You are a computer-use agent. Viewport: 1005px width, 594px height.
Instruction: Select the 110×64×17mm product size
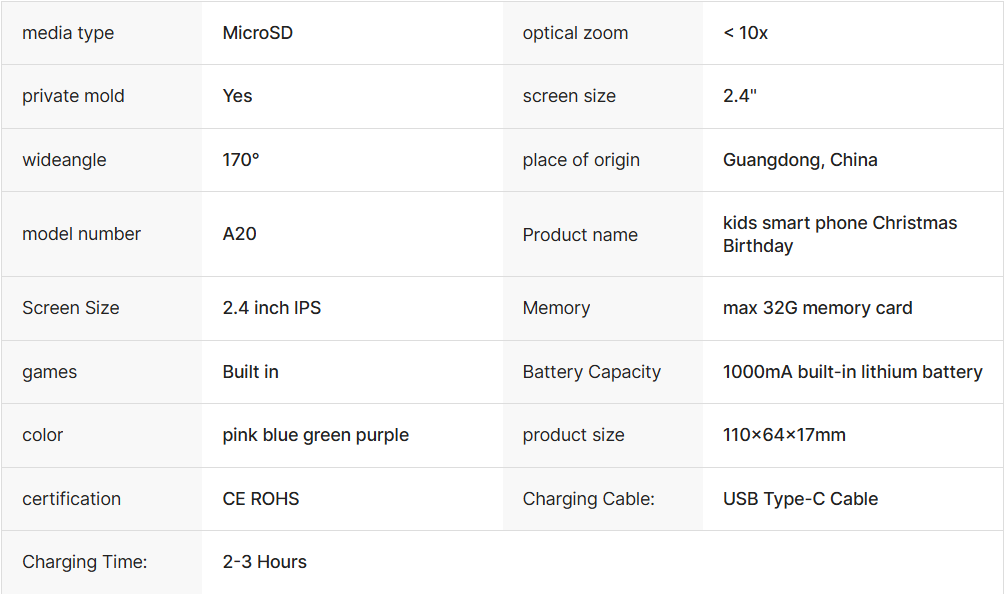click(x=784, y=435)
